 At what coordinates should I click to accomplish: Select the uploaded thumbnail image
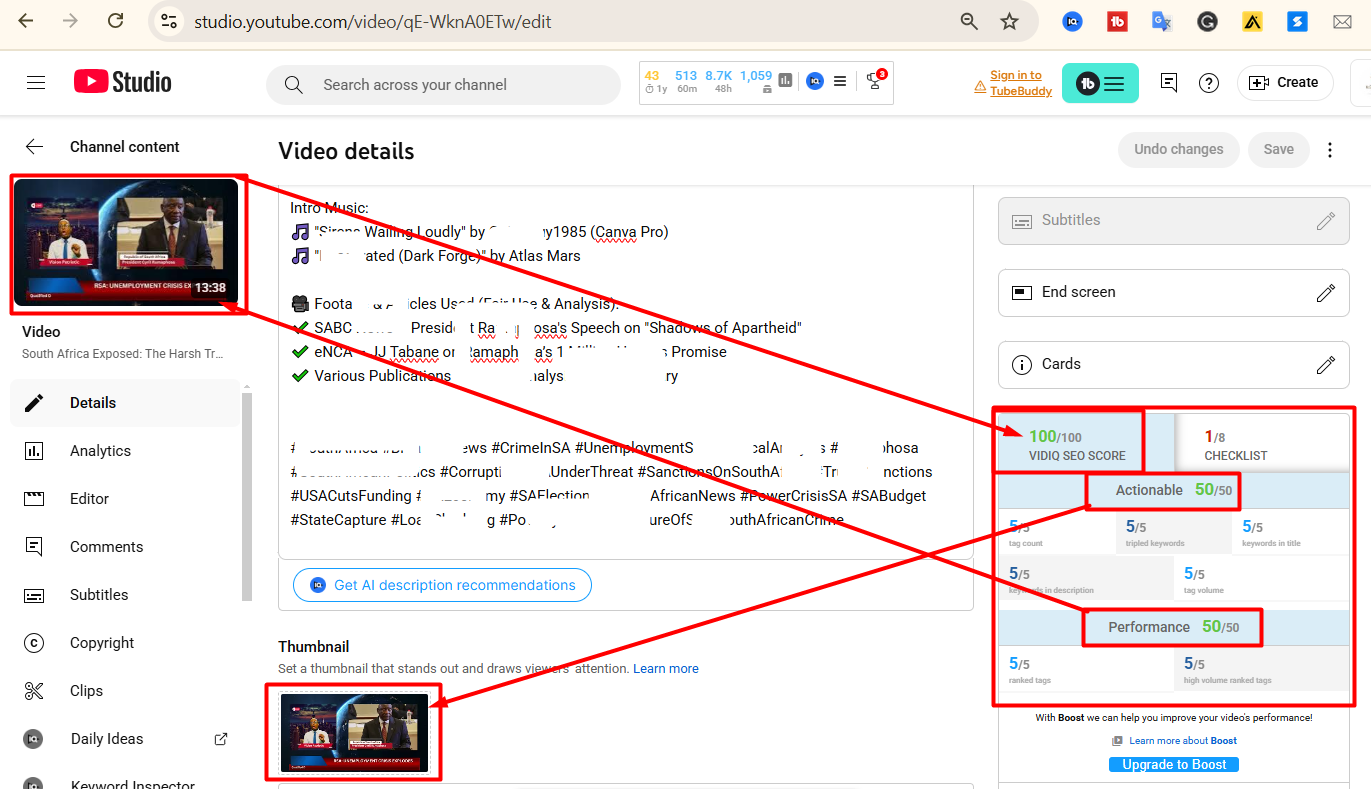click(354, 731)
